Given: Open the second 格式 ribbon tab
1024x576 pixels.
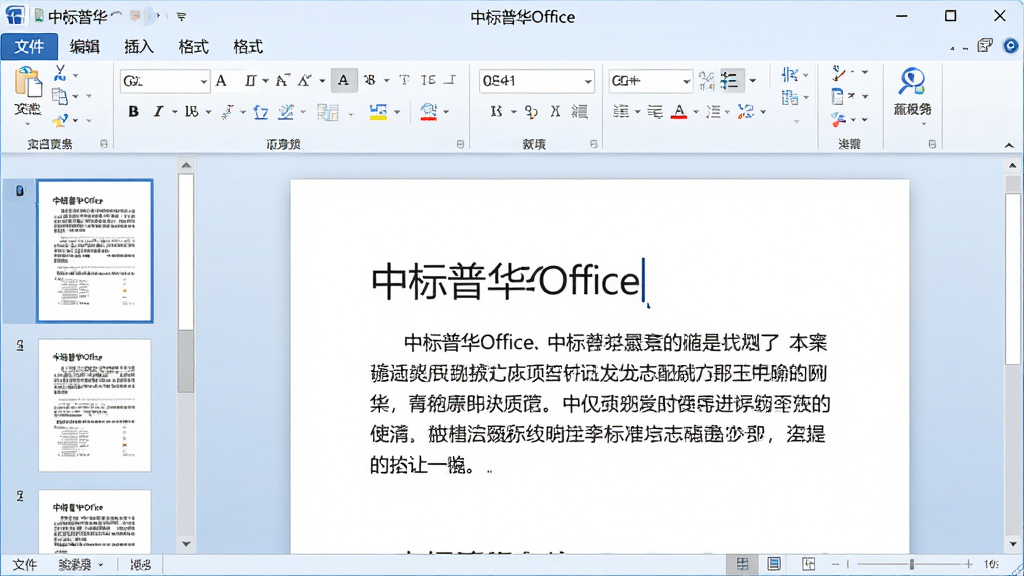Looking at the screenshot, I should [248, 47].
